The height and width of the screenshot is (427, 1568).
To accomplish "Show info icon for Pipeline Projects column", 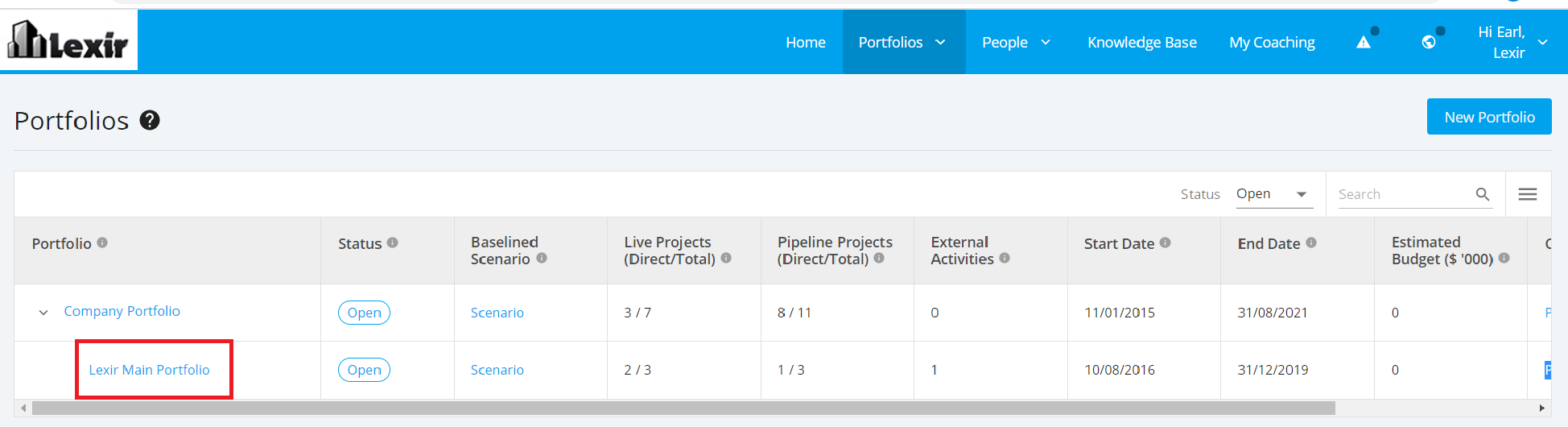I will [879, 259].
